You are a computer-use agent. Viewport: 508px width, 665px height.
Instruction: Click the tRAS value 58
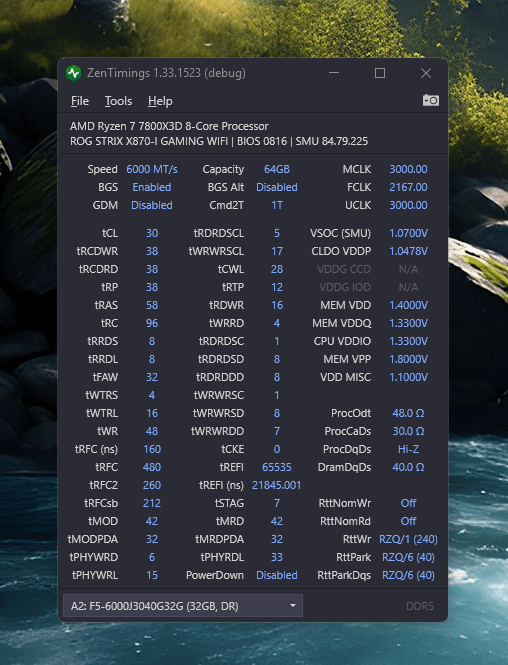[152, 305]
